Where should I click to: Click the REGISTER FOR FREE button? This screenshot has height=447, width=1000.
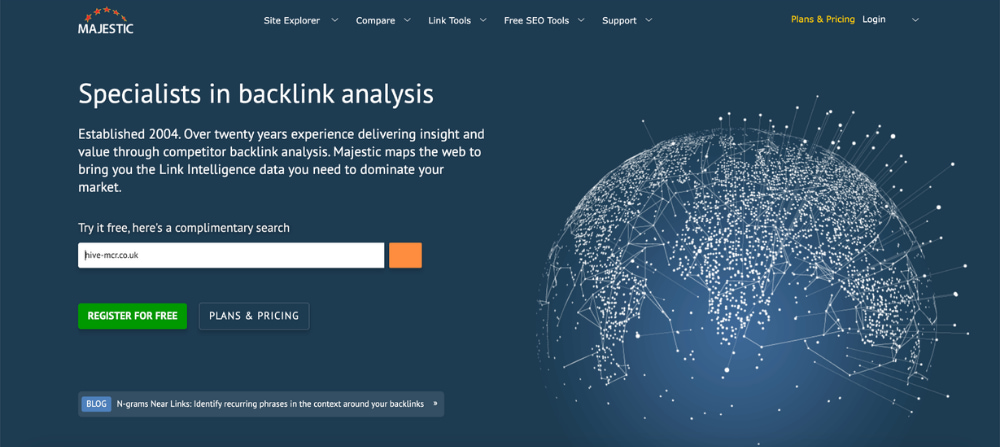coord(133,316)
